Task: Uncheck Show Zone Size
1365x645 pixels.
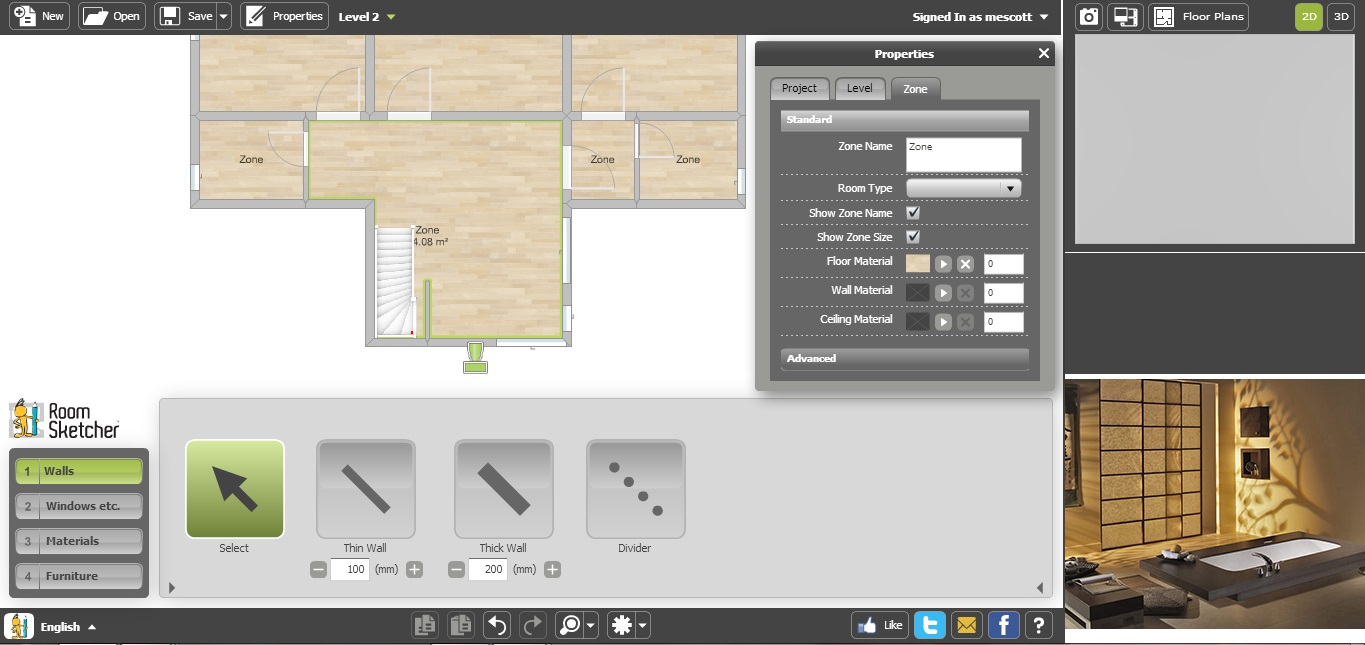Action: (x=912, y=237)
